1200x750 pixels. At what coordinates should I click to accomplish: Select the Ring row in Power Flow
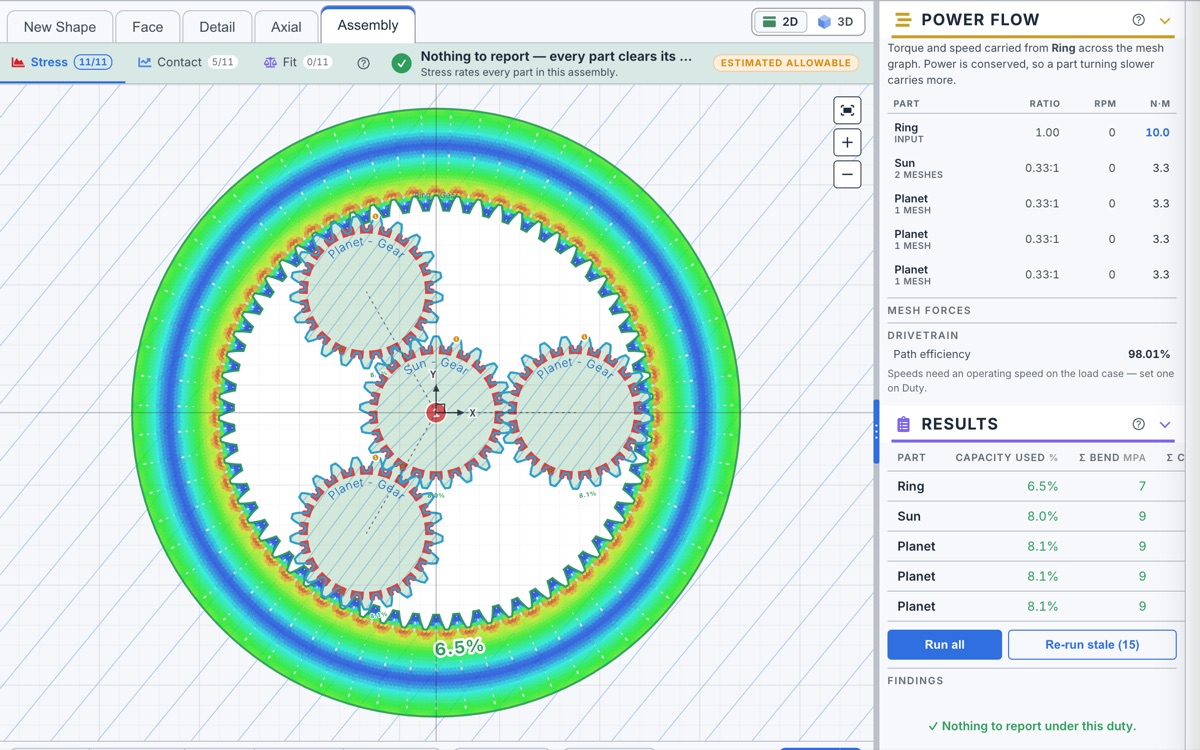click(x=1032, y=133)
